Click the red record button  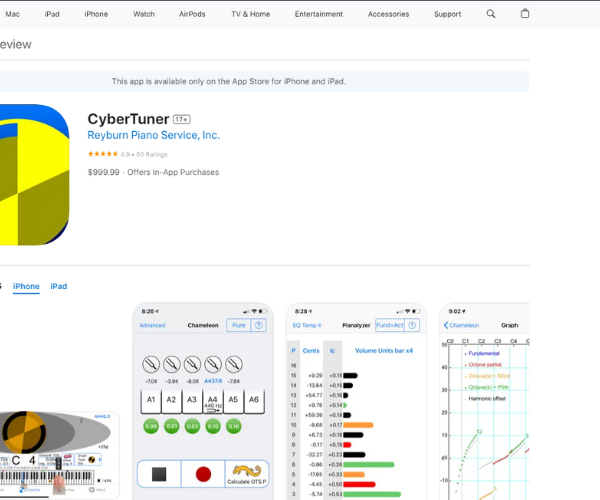(x=203, y=474)
